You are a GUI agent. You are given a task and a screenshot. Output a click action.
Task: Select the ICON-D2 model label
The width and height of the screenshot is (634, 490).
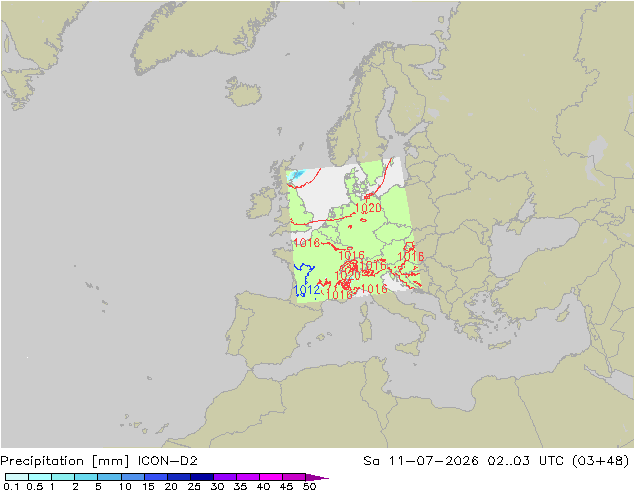click(168, 461)
